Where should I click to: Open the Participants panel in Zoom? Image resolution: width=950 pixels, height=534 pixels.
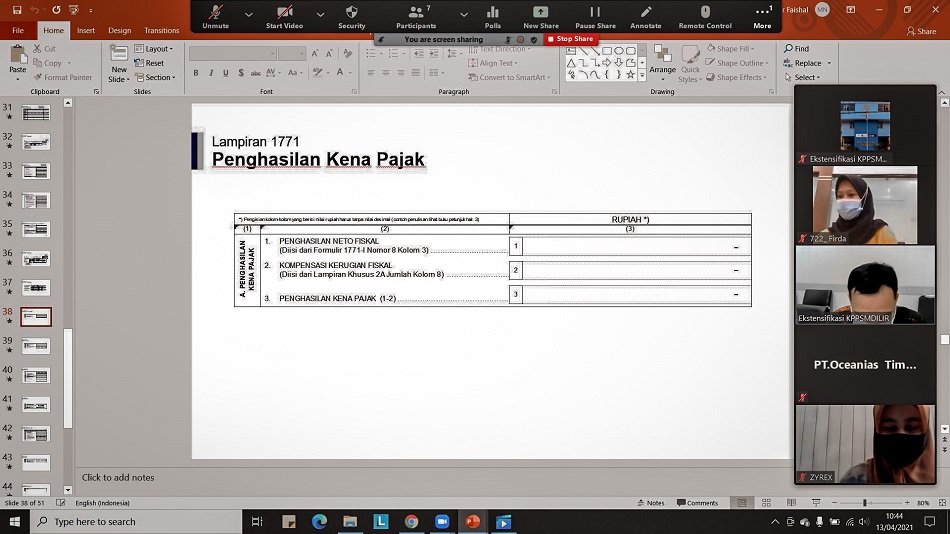[x=415, y=16]
